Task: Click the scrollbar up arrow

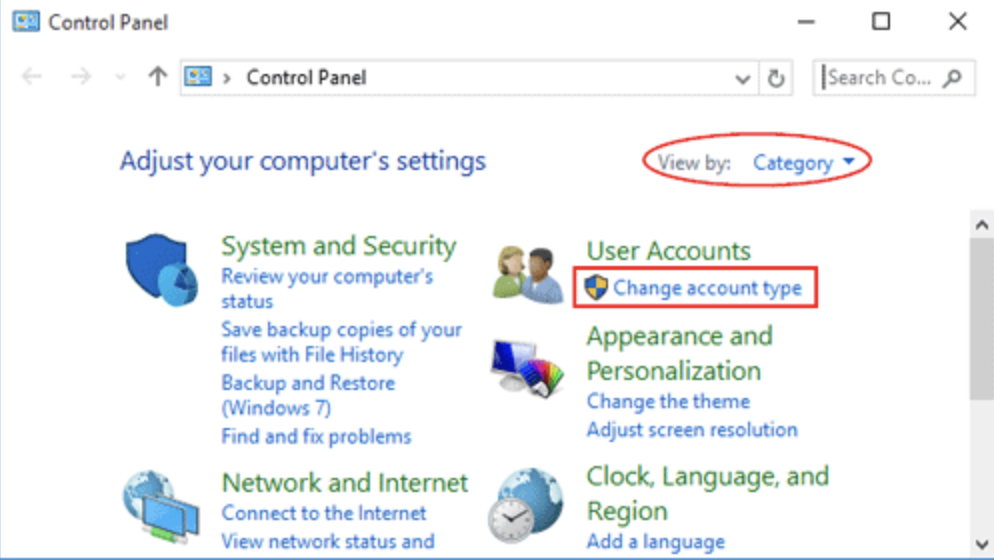Action: pyautogui.click(x=982, y=225)
